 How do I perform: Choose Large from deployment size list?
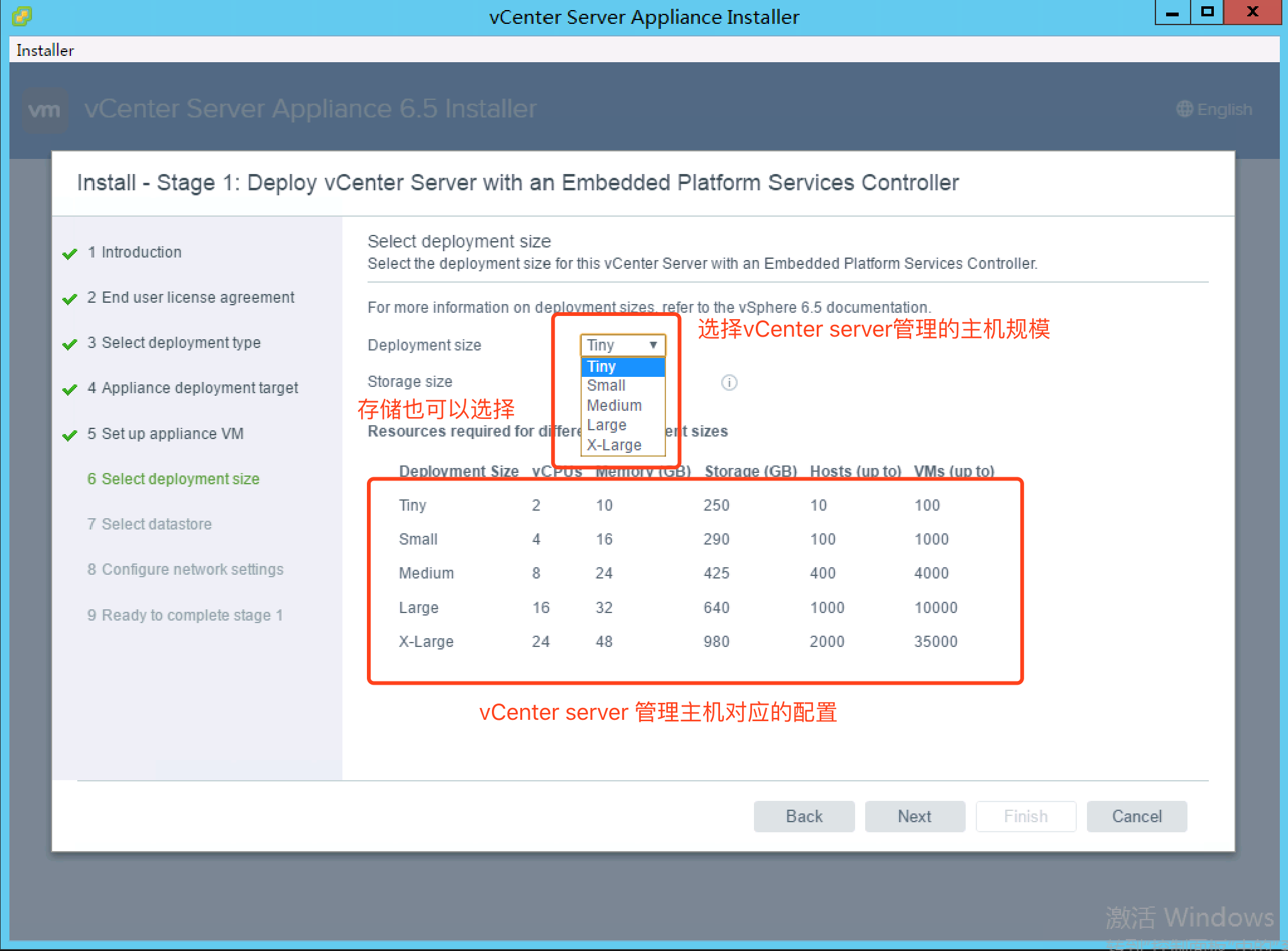tap(623, 425)
